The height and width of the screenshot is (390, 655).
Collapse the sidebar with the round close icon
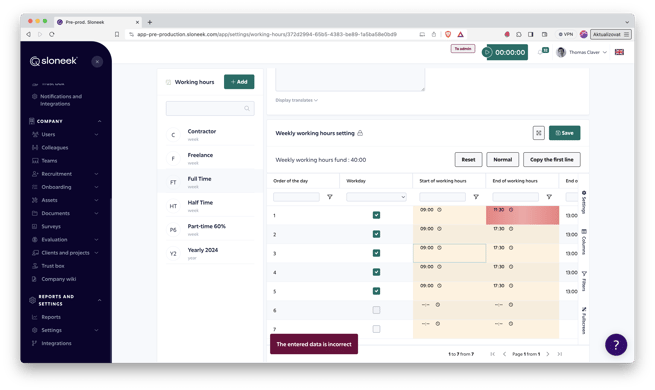coord(97,62)
